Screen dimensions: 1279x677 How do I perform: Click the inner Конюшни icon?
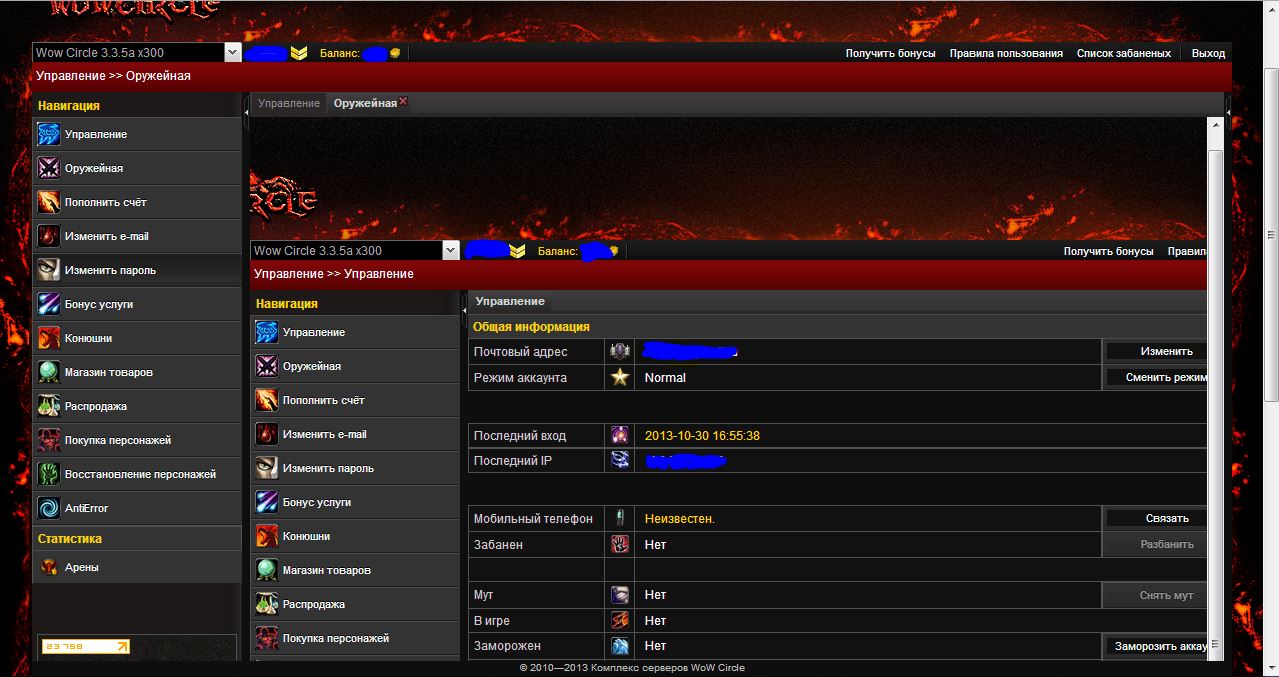pos(266,536)
